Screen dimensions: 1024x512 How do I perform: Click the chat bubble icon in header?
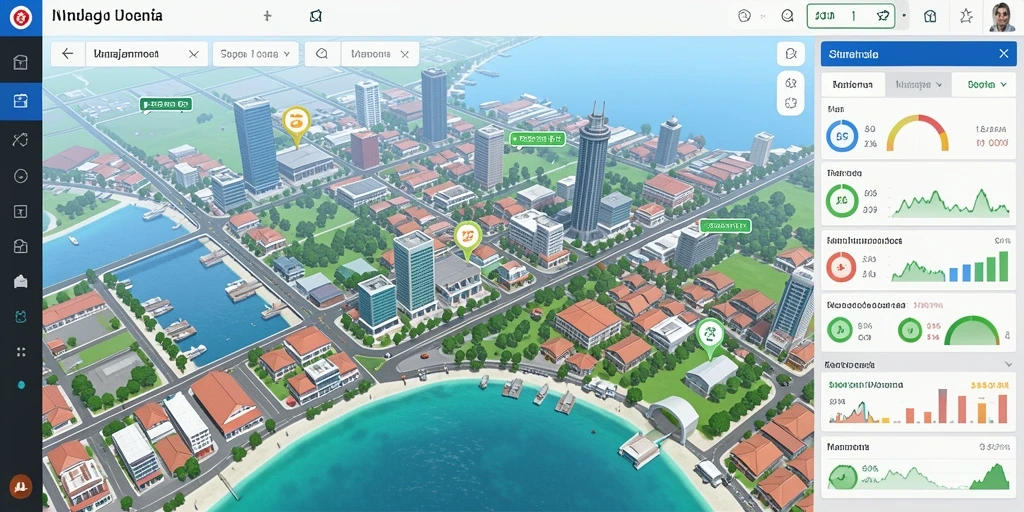787,16
